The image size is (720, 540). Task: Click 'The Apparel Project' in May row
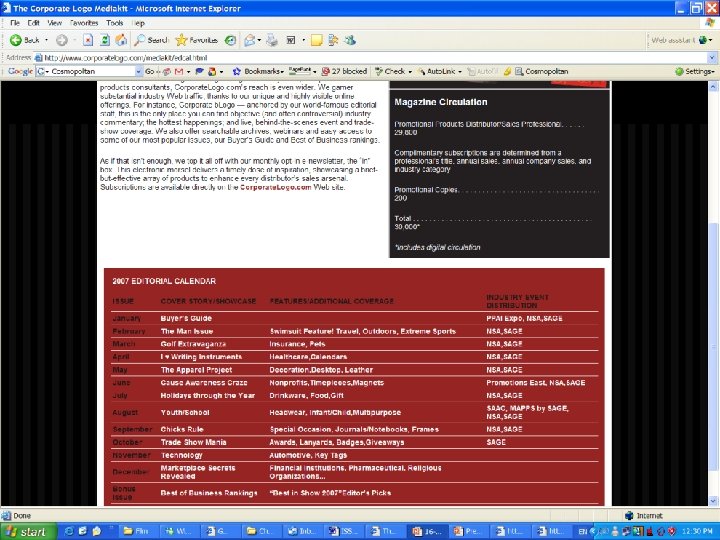196,370
